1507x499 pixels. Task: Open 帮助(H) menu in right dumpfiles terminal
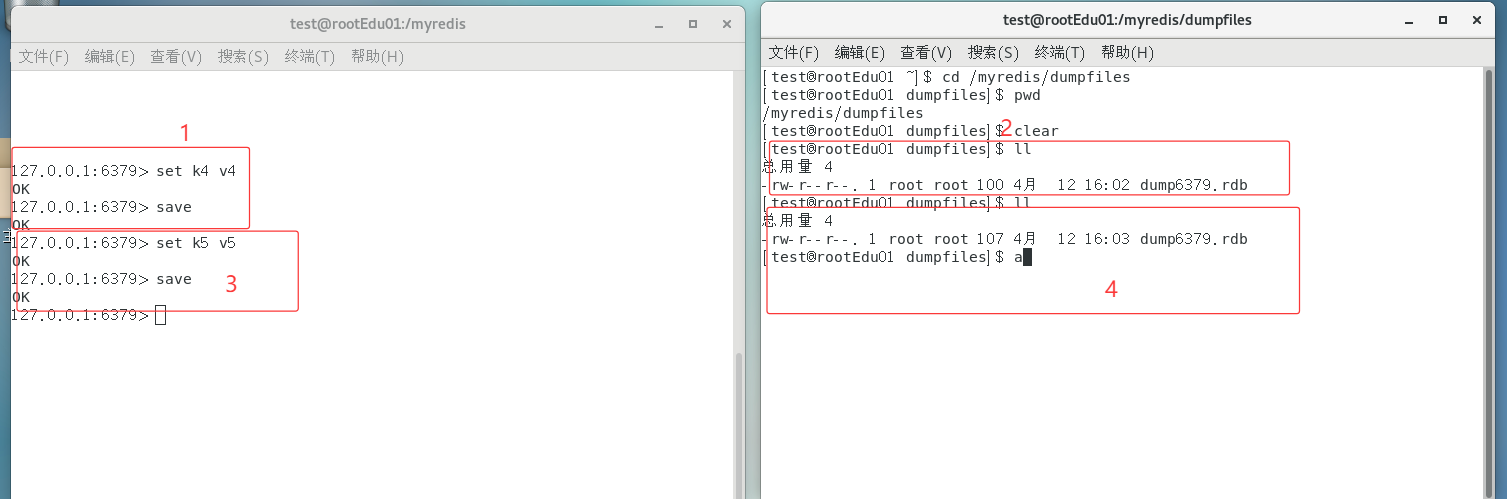coord(1127,52)
